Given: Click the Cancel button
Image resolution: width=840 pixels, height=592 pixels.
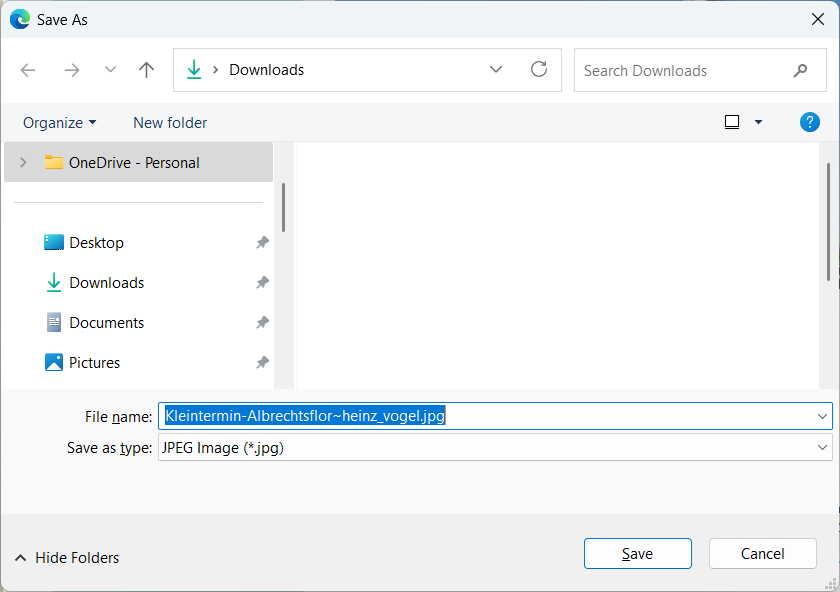Looking at the screenshot, I should point(762,553).
